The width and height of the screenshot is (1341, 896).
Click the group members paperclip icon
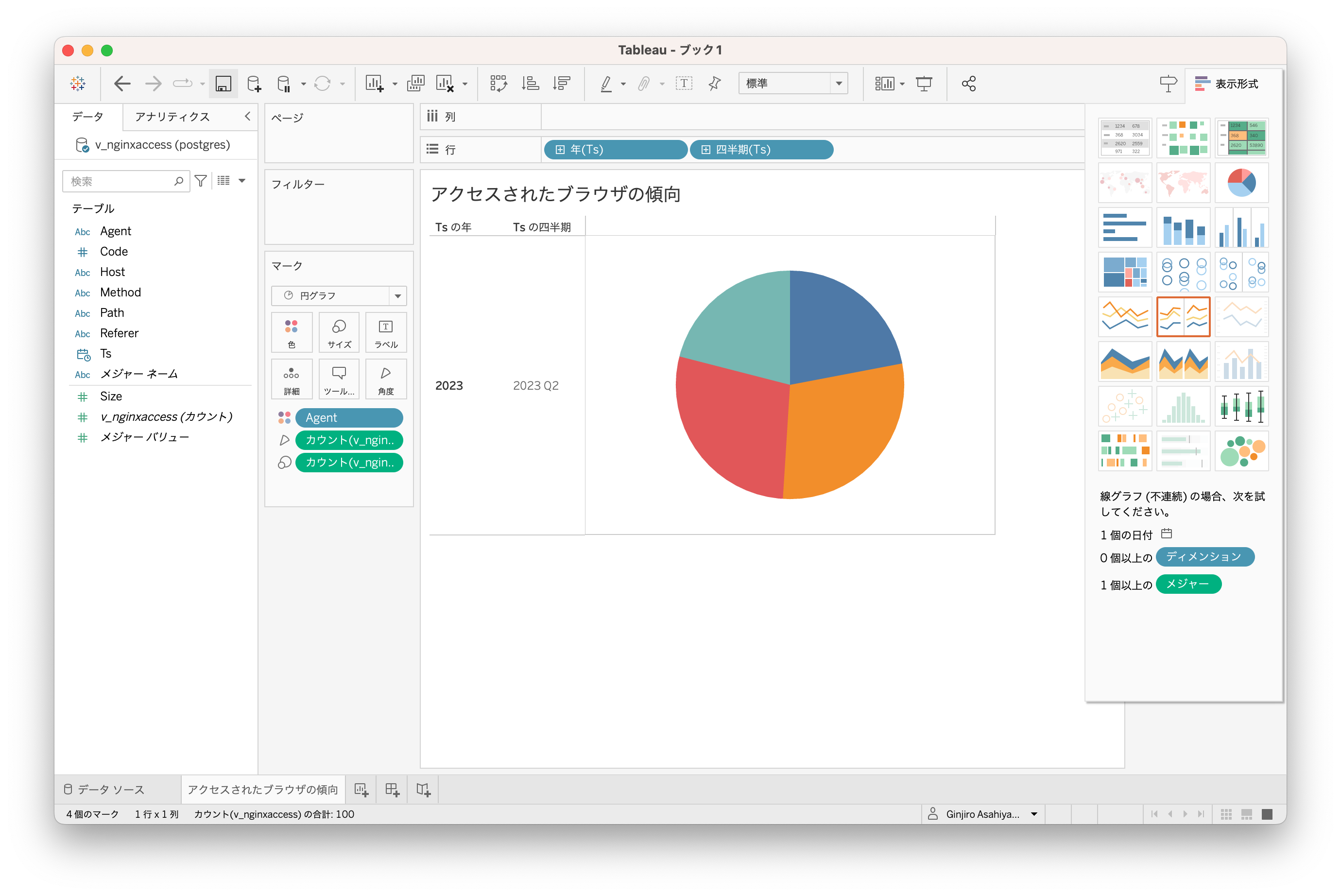pyautogui.click(x=644, y=84)
